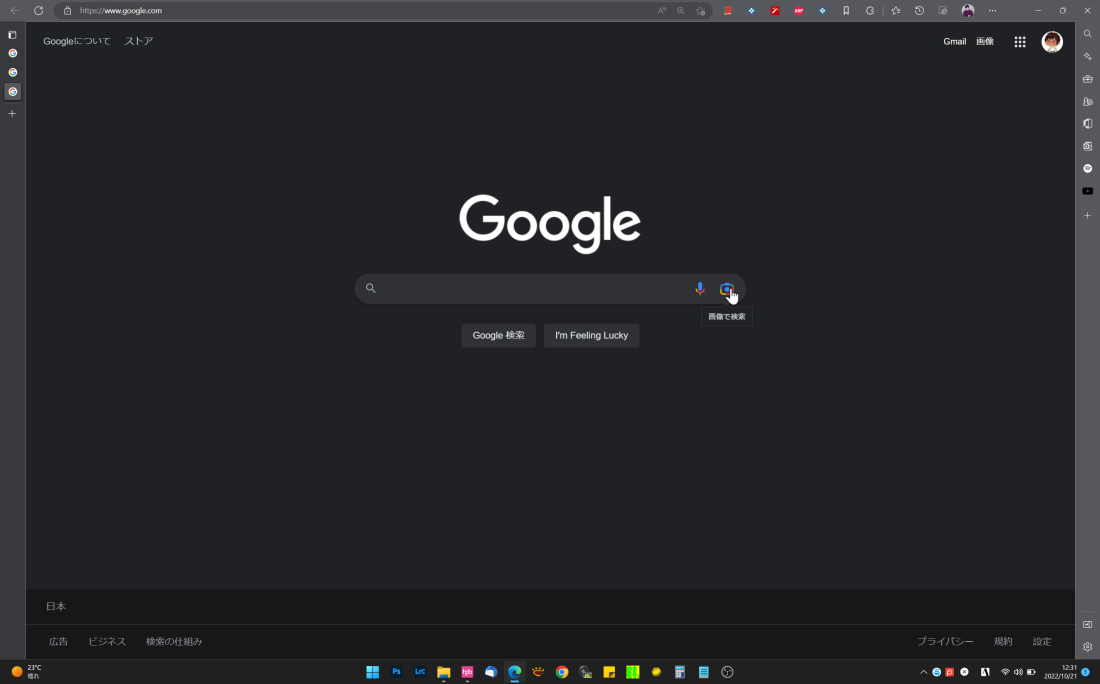This screenshot has width=1100, height=684.
Task: Click the browser back arrow
Action: pyautogui.click(x=15, y=11)
